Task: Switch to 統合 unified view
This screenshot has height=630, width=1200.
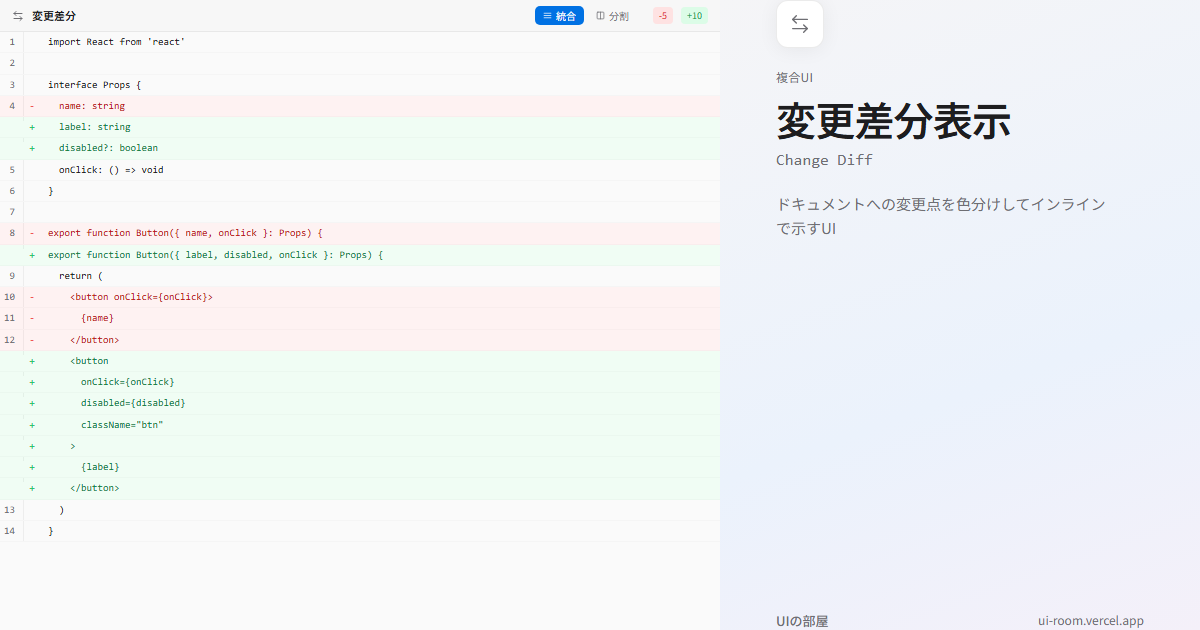Action: (559, 16)
